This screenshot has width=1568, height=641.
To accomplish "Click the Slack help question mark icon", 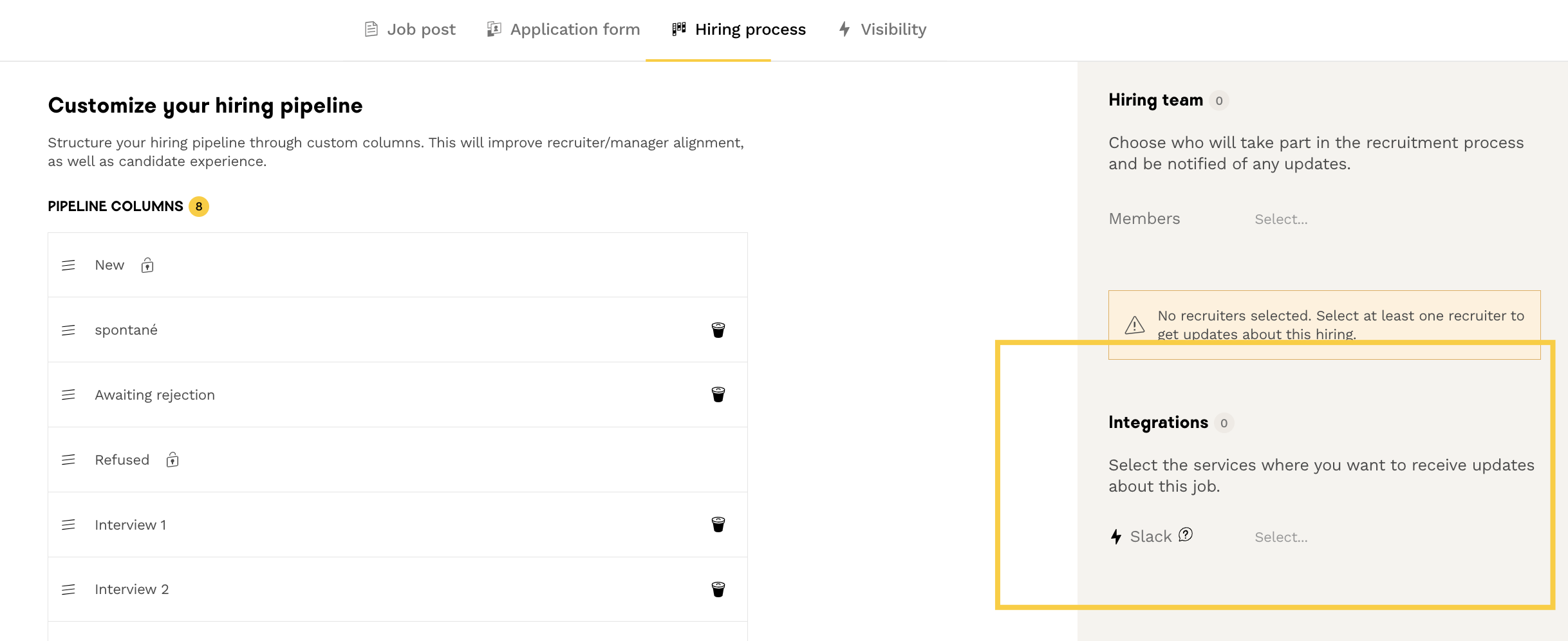I will click(x=1186, y=535).
